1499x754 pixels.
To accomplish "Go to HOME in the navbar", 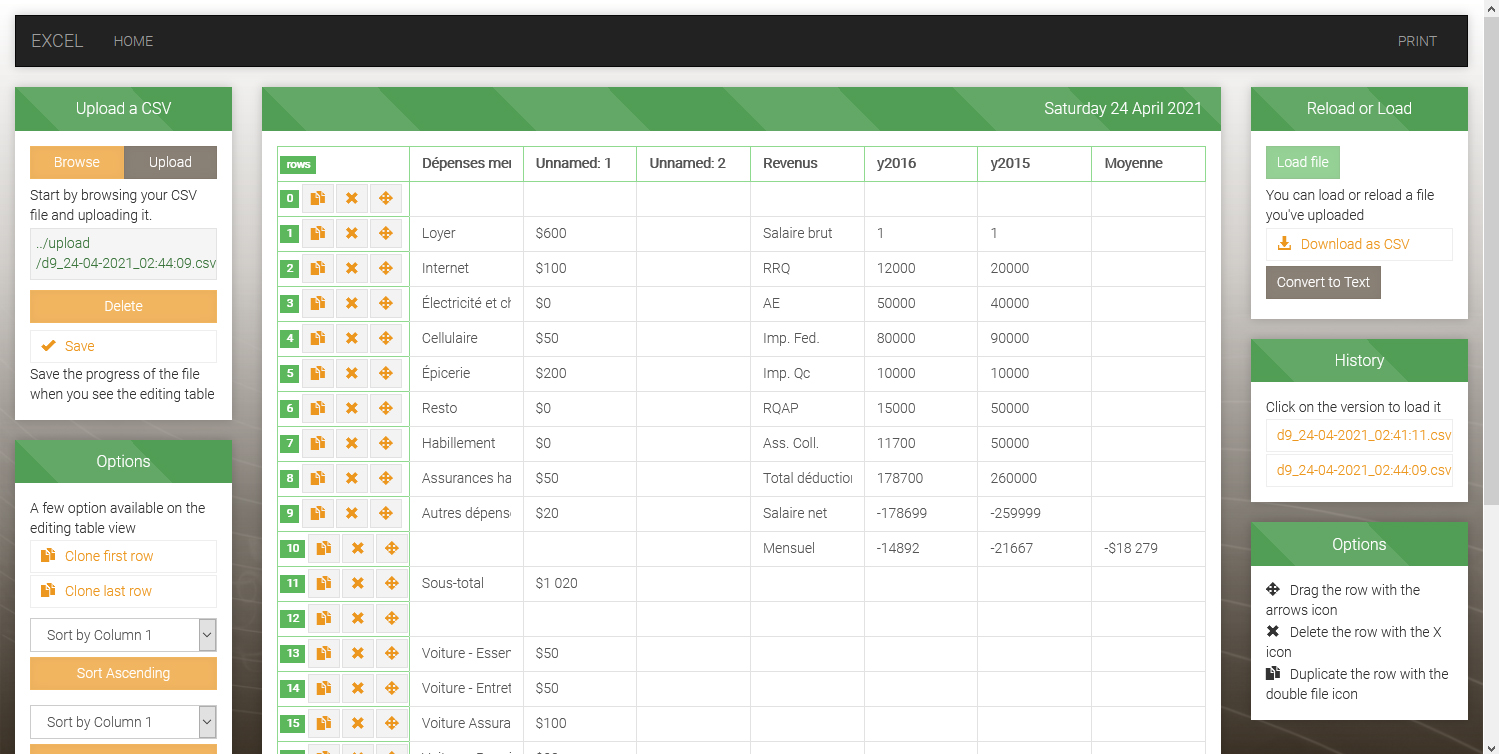I will [133, 41].
